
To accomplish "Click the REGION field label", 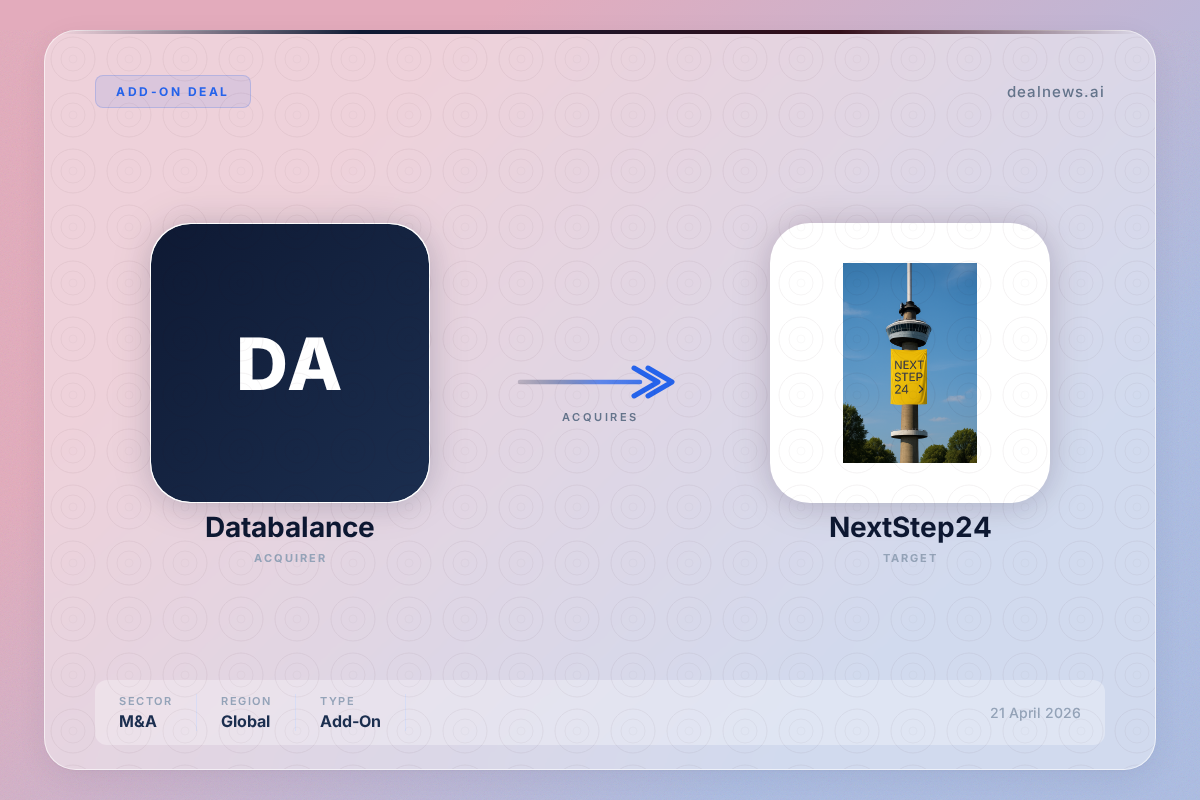I will click(x=246, y=701).
